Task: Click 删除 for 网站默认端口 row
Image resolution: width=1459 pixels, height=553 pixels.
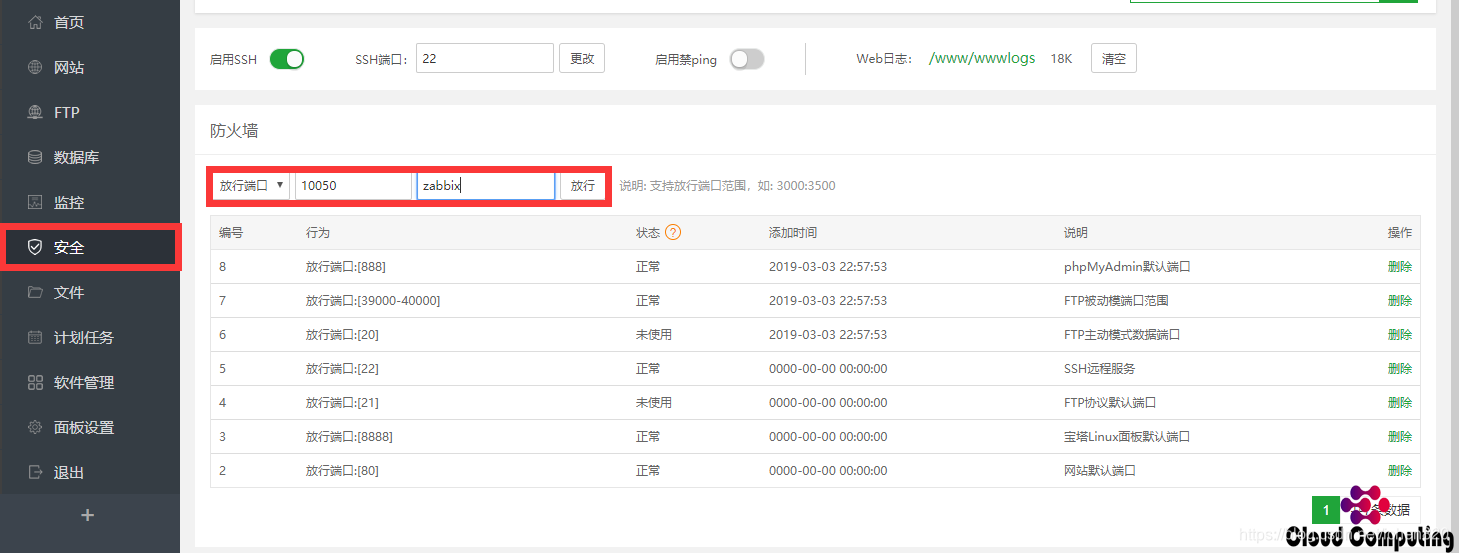Action: tap(1400, 471)
